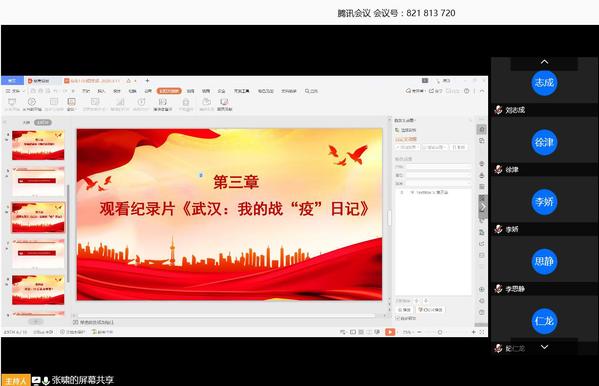Click selection pane link in animation panel
The height and width of the screenshot is (386, 599).
click(406, 131)
